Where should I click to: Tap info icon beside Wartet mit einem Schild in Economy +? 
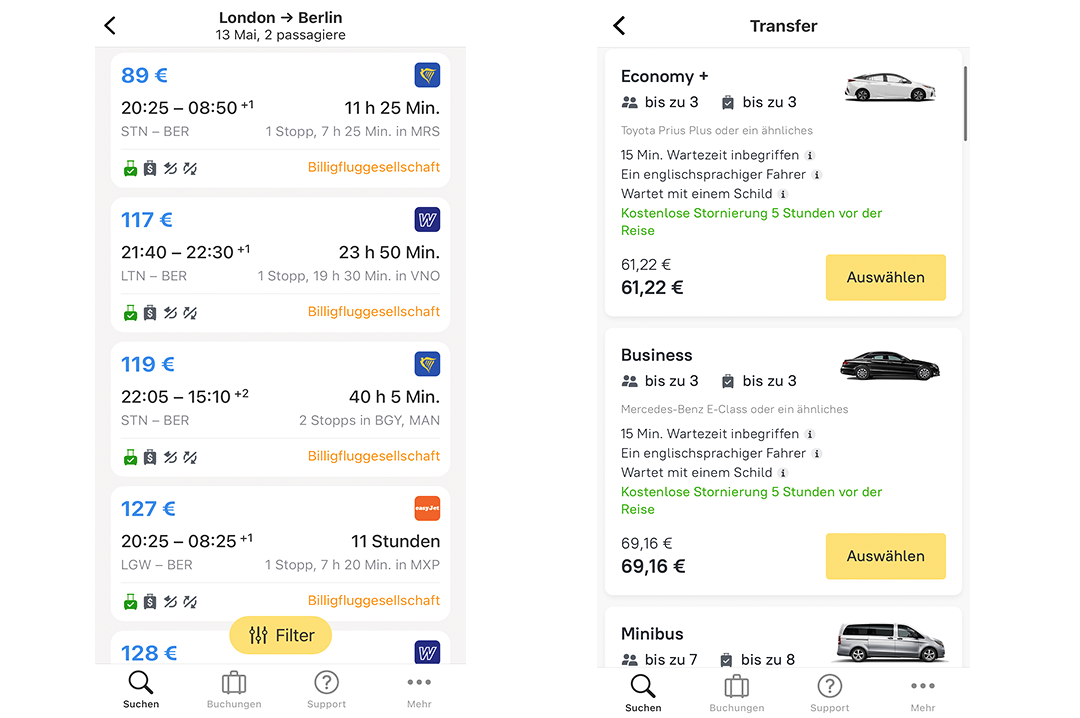click(x=783, y=194)
